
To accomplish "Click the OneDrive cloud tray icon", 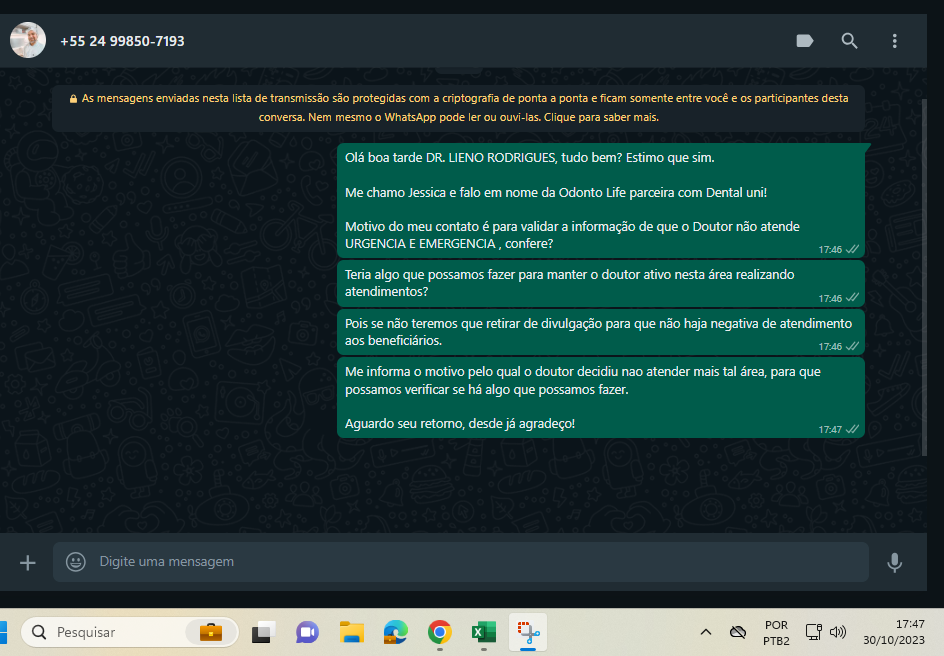I will 738,632.
